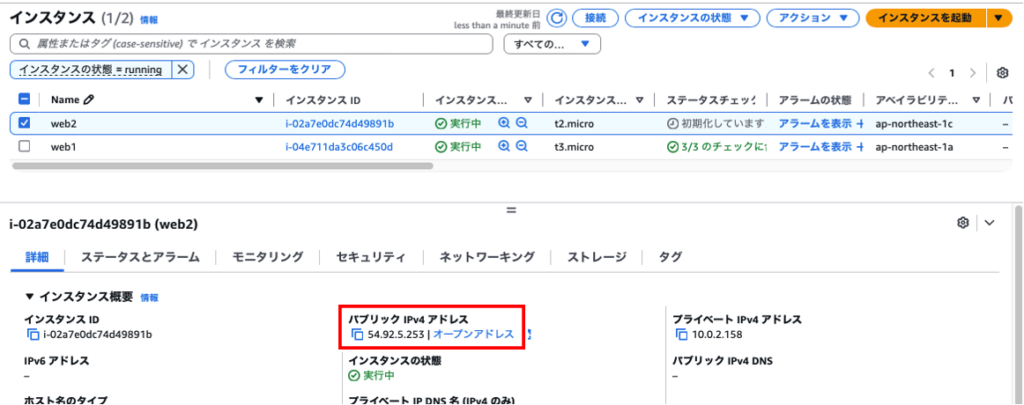The image size is (1024, 405).
Task: Collapse インスタンス概要 section
Action: pos(29,297)
